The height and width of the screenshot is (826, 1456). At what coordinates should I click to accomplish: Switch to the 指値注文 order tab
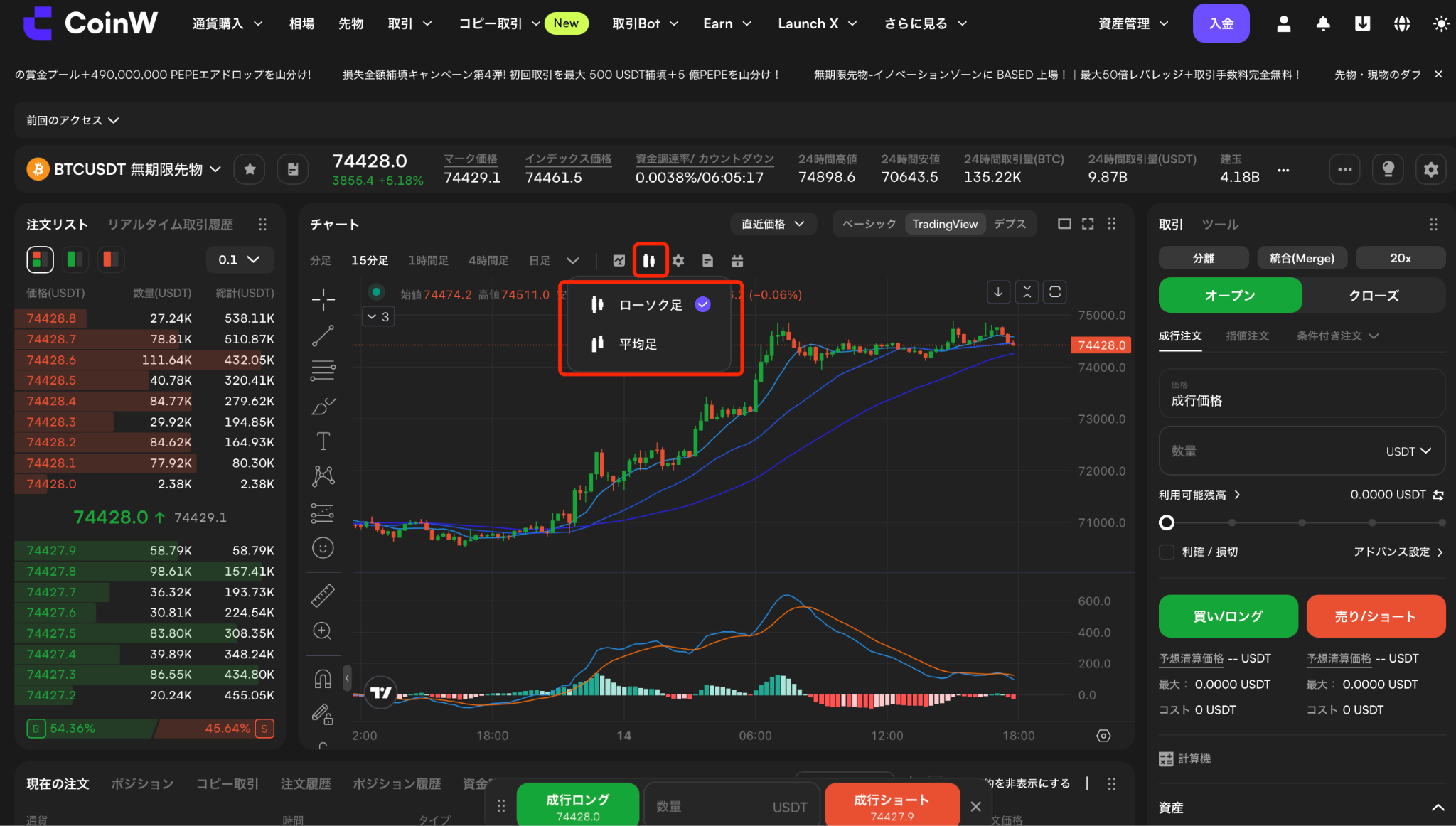point(1247,336)
